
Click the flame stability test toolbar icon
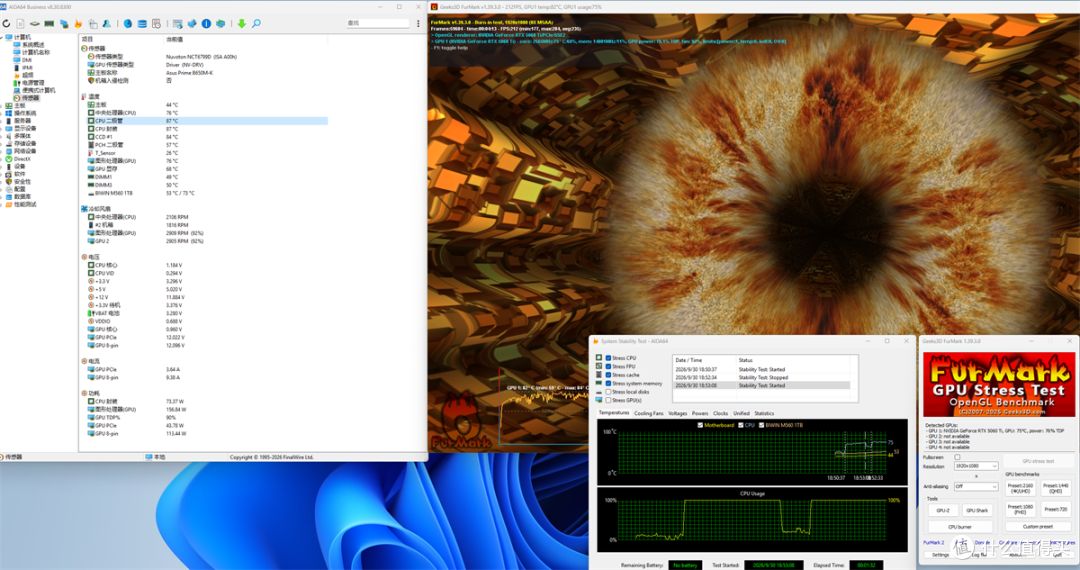[78, 23]
